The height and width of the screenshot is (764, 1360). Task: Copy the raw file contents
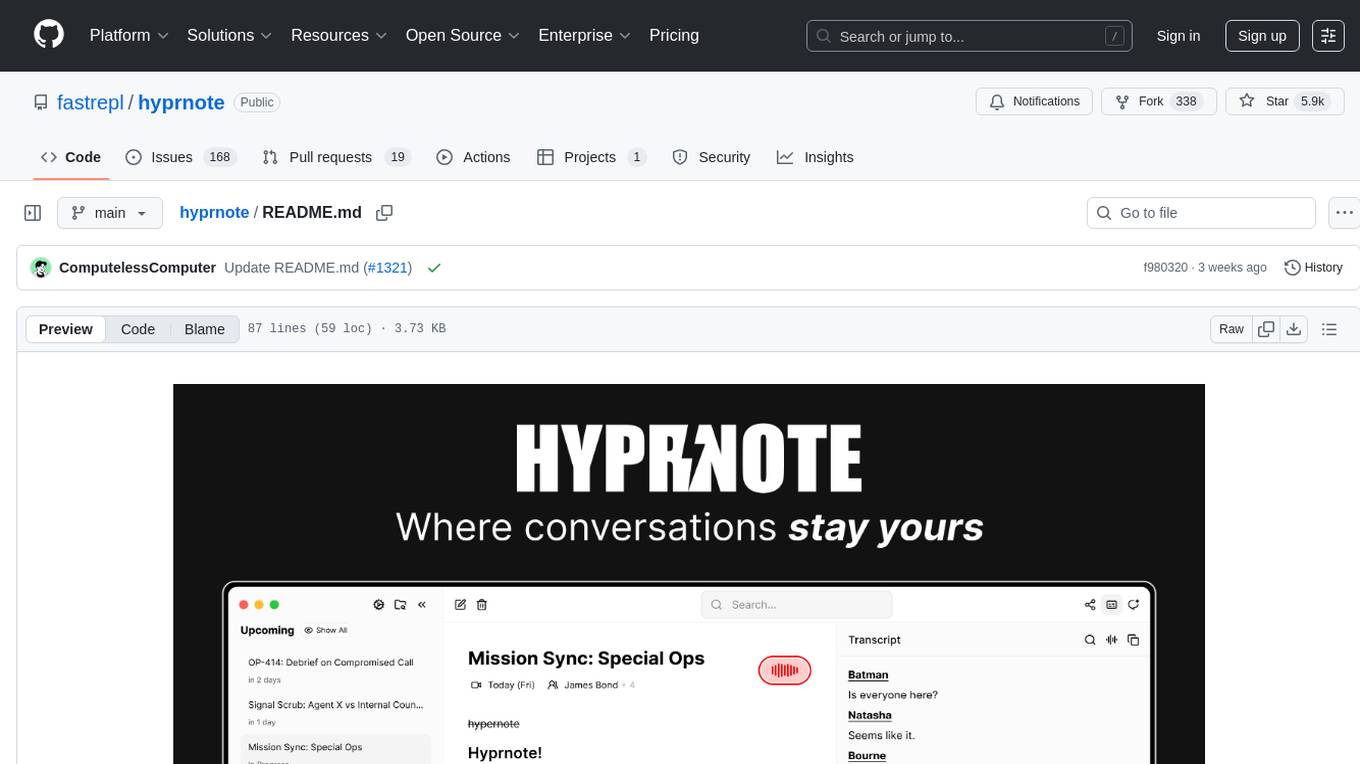click(x=1266, y=329)
